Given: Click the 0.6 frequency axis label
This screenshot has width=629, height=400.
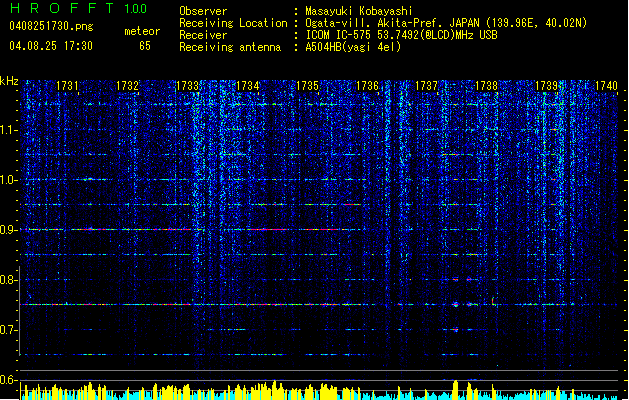Looking at the screenshot, I should (x=8, y=380).
